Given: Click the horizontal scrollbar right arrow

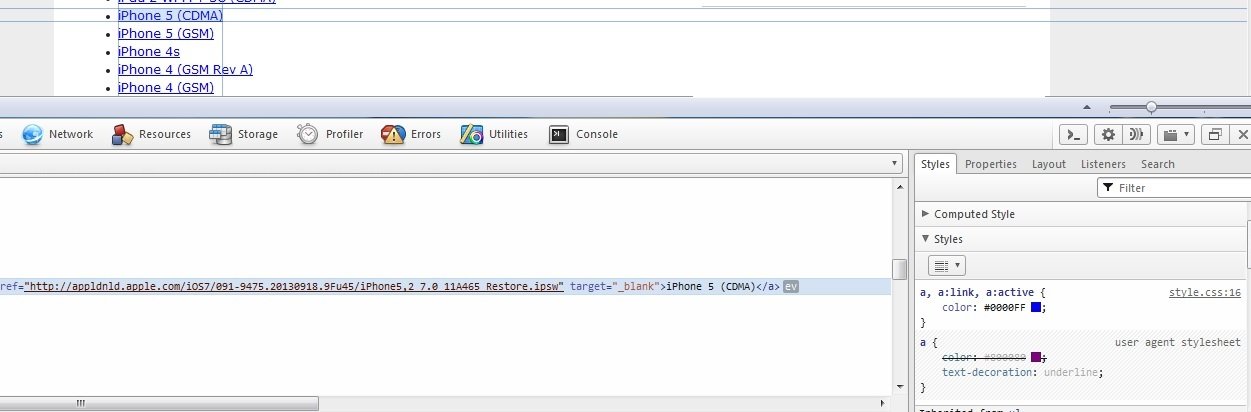Looking at the screenshot, I should pyautogui.click(x=882, y=404).
